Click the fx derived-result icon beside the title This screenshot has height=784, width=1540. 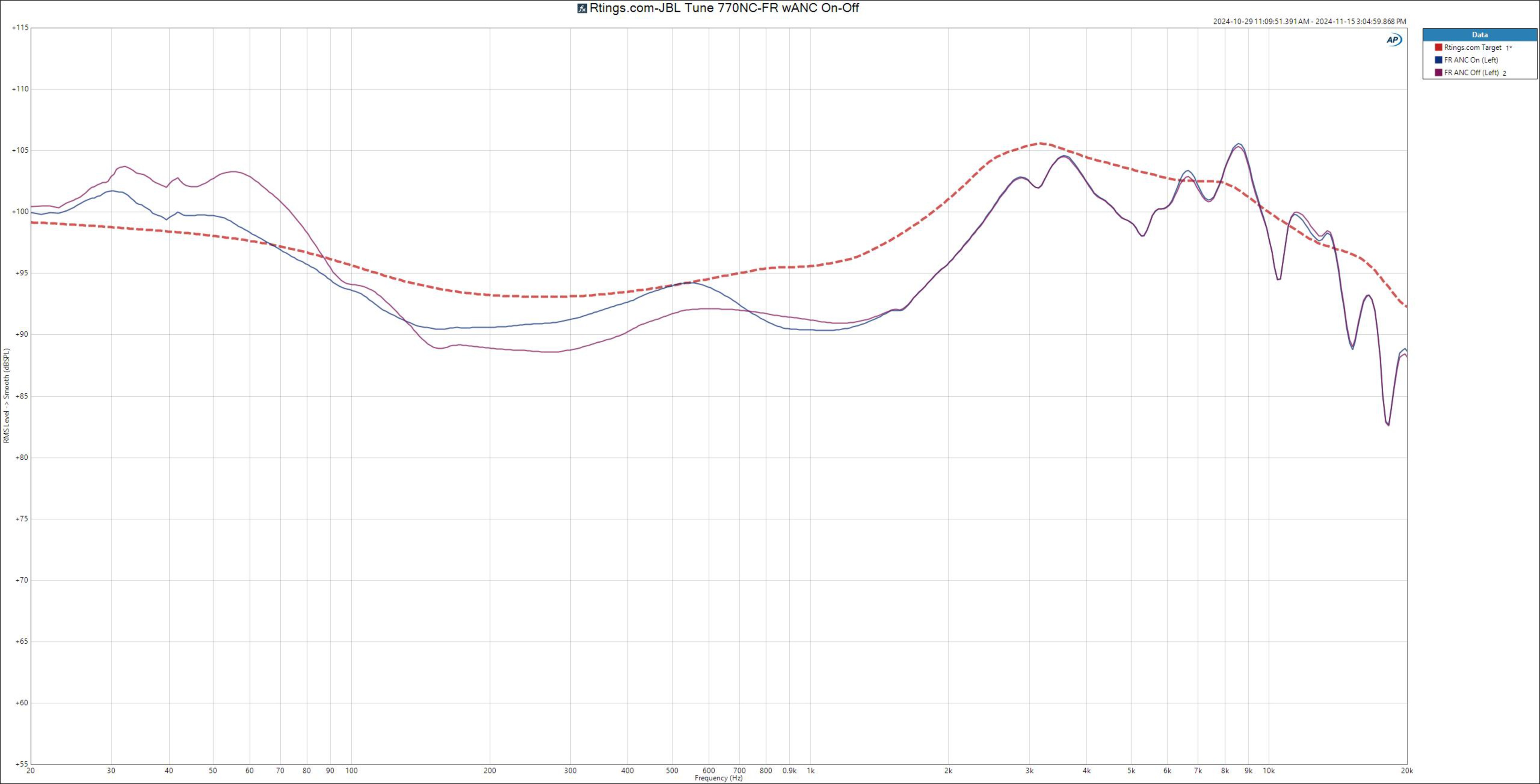click(582, 8)
